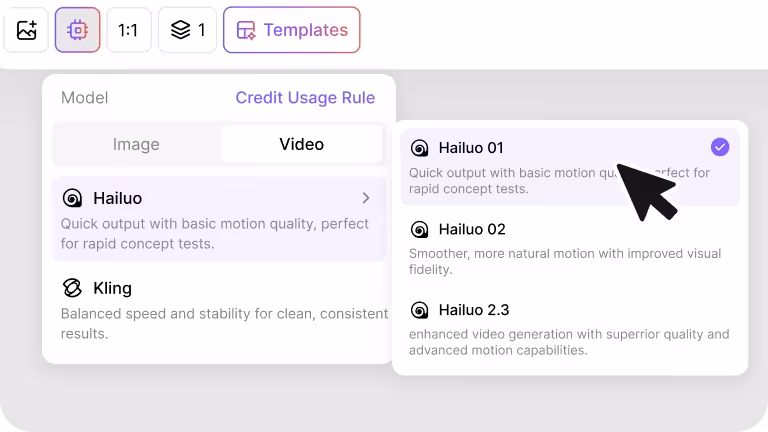The width and height of the screenshot is (768, 432).
Task: Toggle the Hailuo 01 selected checkmark
Action: [x=720, y=148]
